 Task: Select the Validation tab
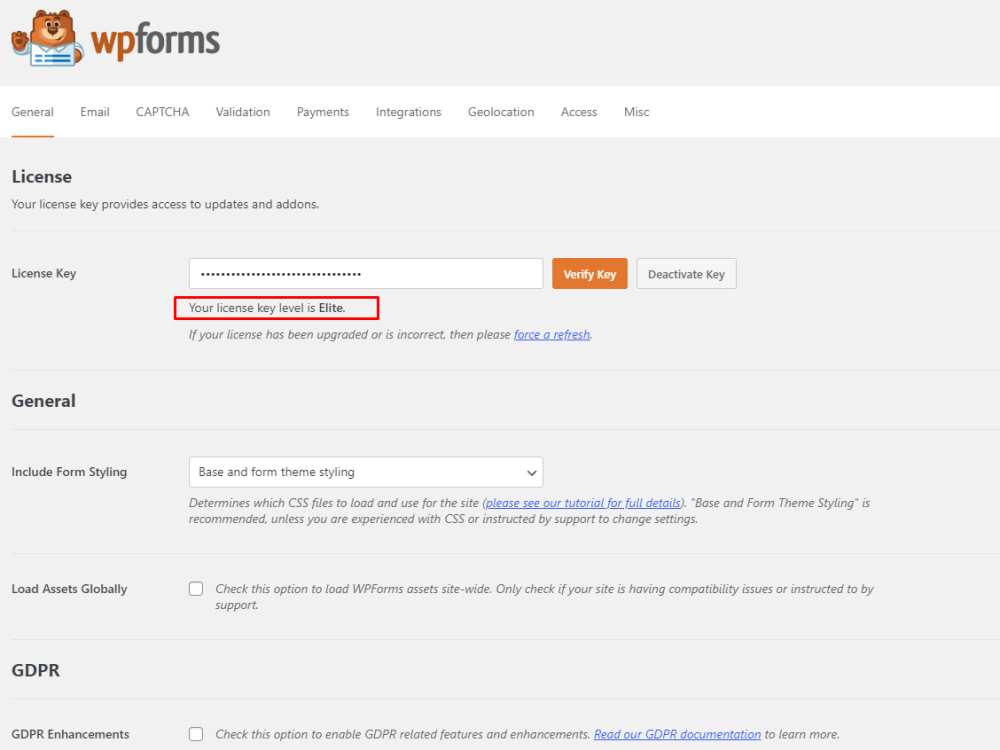pos(242,112)
